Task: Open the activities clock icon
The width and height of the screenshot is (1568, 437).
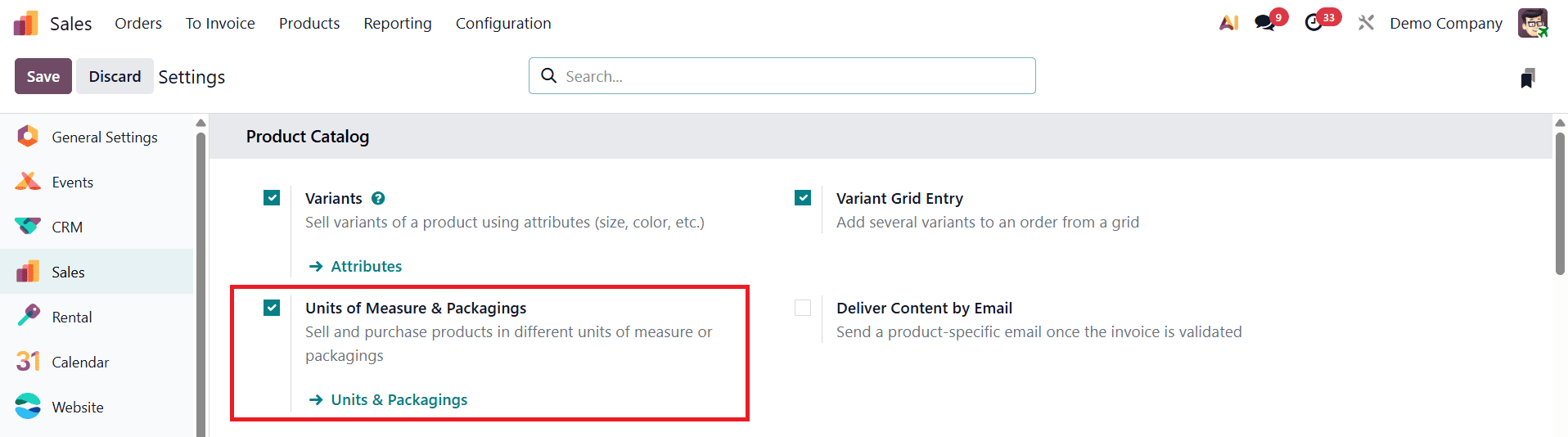Action: click(1313, 23)
